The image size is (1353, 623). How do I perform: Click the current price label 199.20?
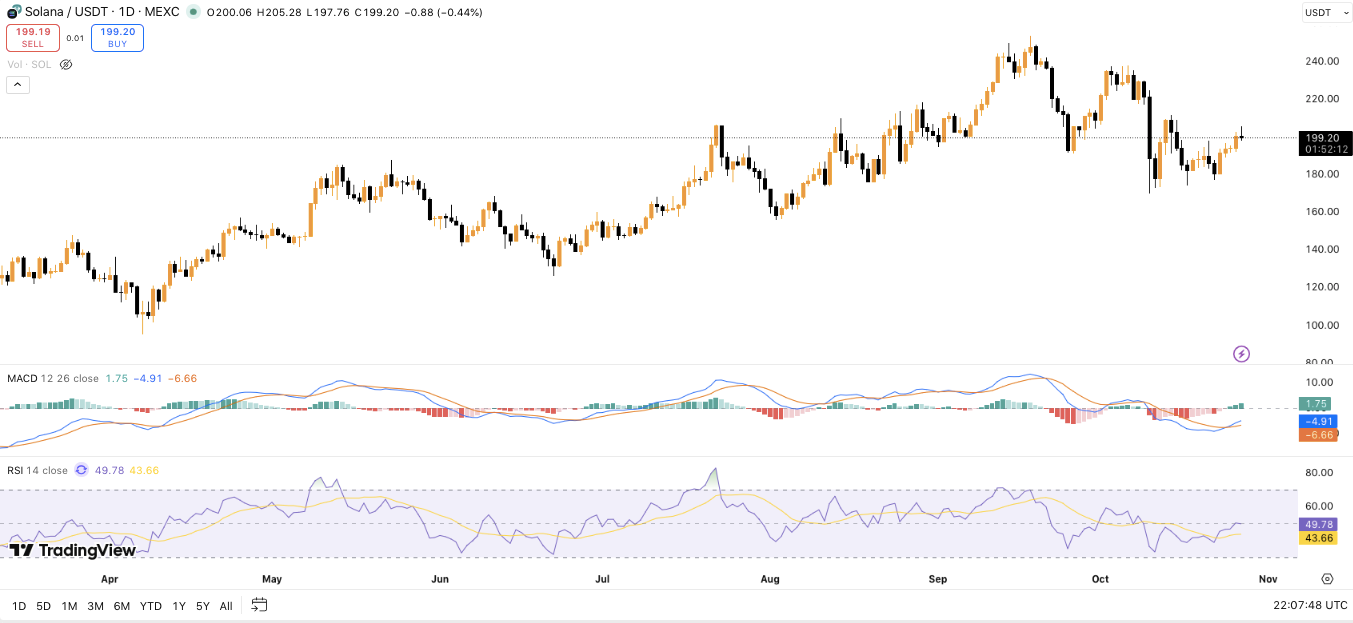[x=1325, y=138]
